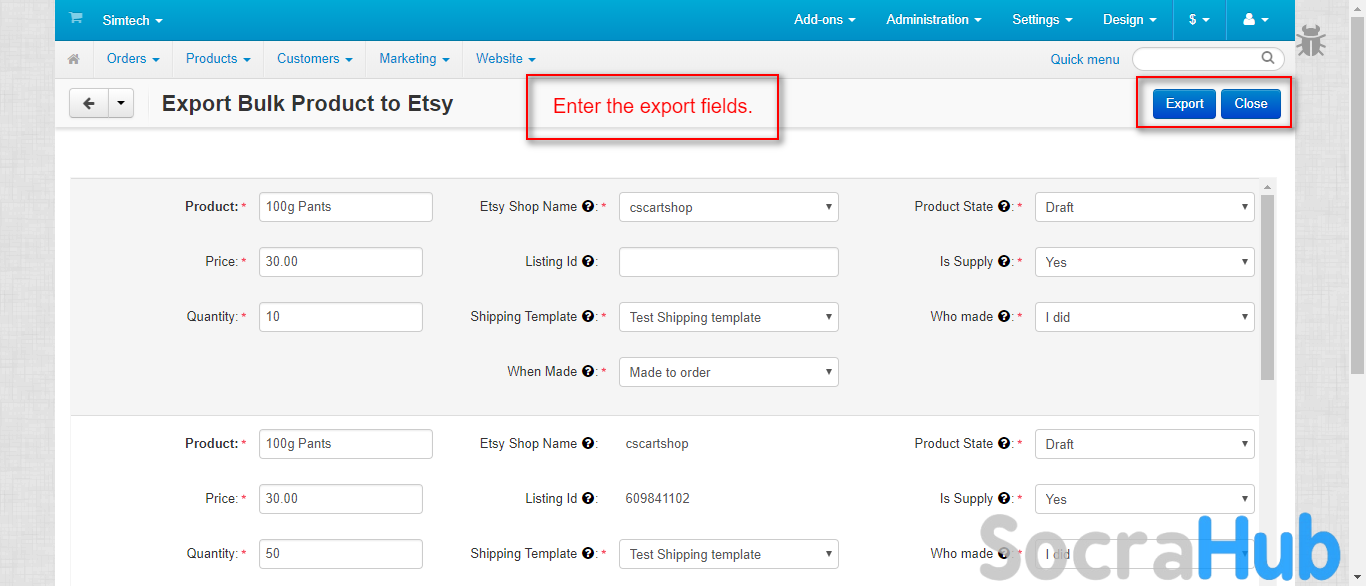The width and height of the screenshot is (1366, 586).
Task: Click the When Made help icon
Action: (588, 372)
